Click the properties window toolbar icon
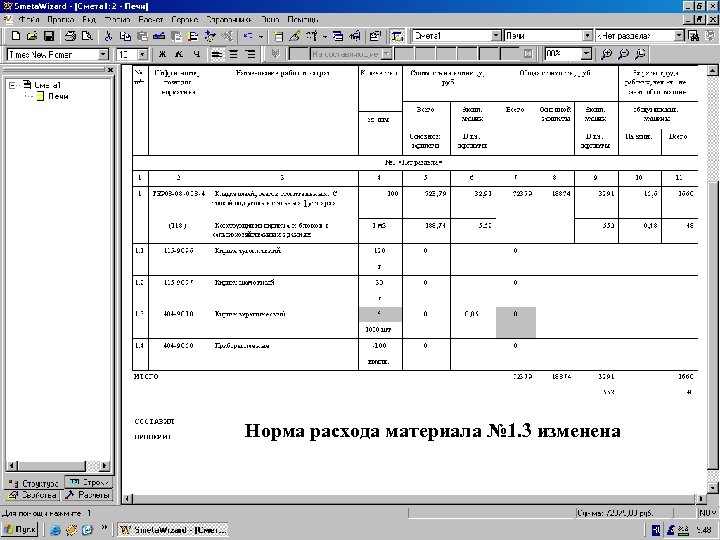The image size is (720, 540). click(375, 36)
